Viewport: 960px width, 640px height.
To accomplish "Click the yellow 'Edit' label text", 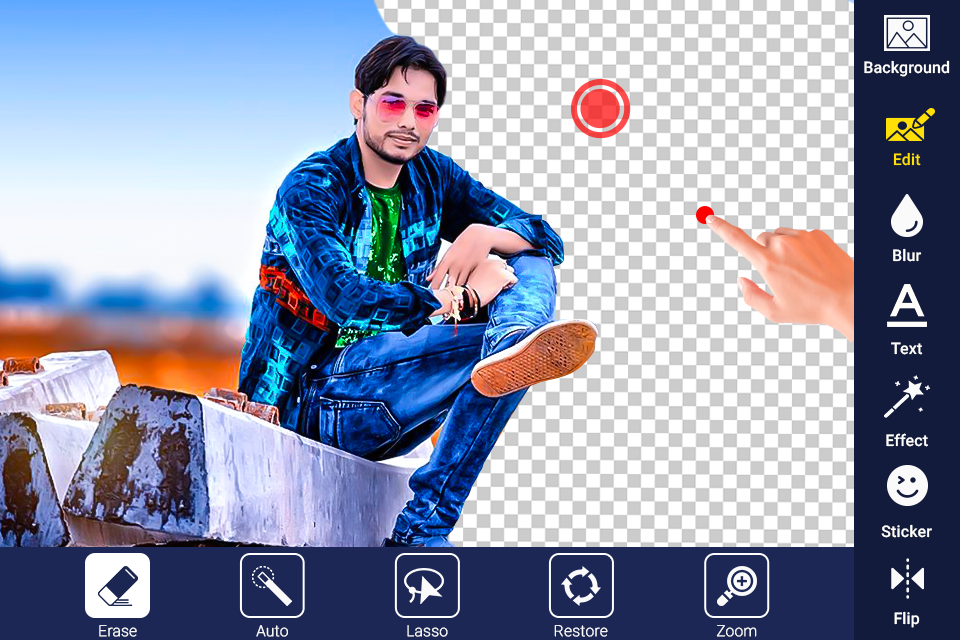I will click(906, 160).
